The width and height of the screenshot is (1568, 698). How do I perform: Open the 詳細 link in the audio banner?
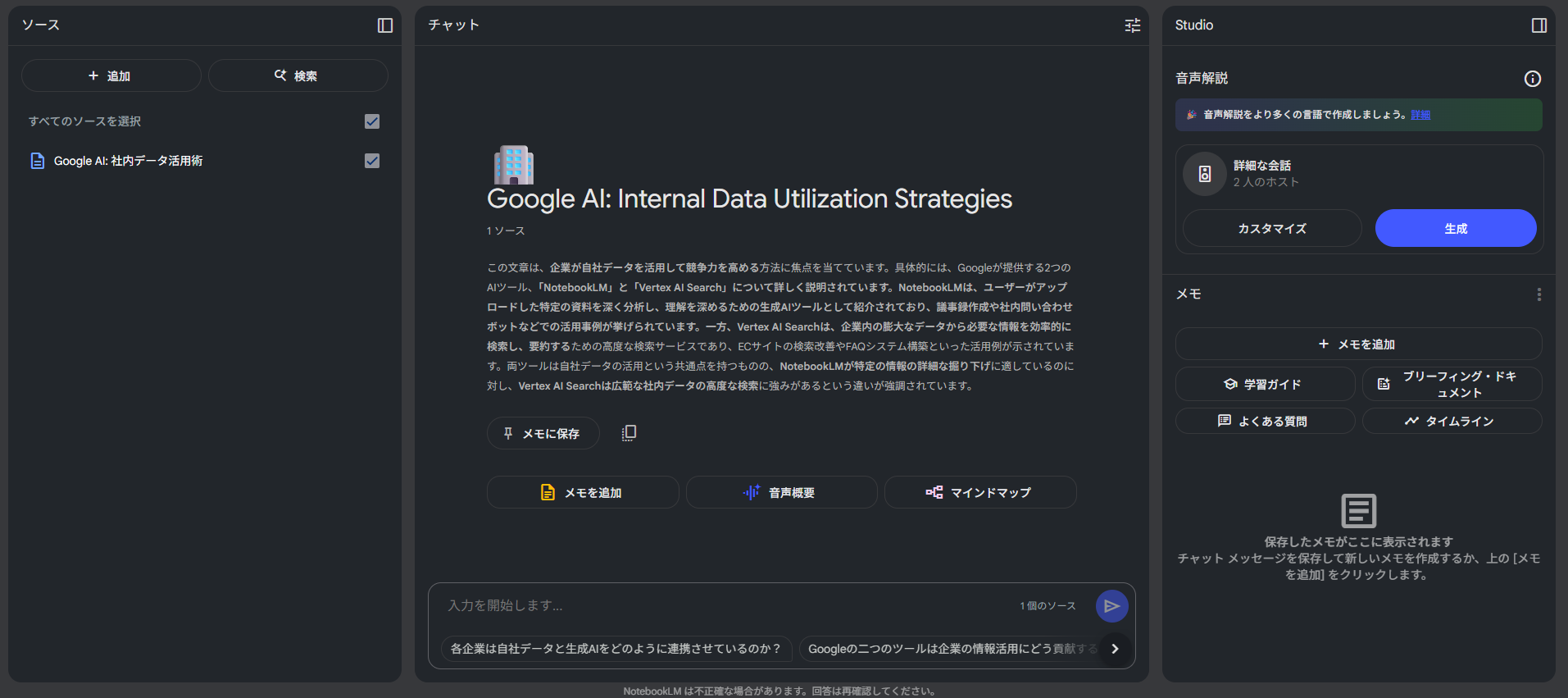pyautogui.click(x=1420, y=115)
